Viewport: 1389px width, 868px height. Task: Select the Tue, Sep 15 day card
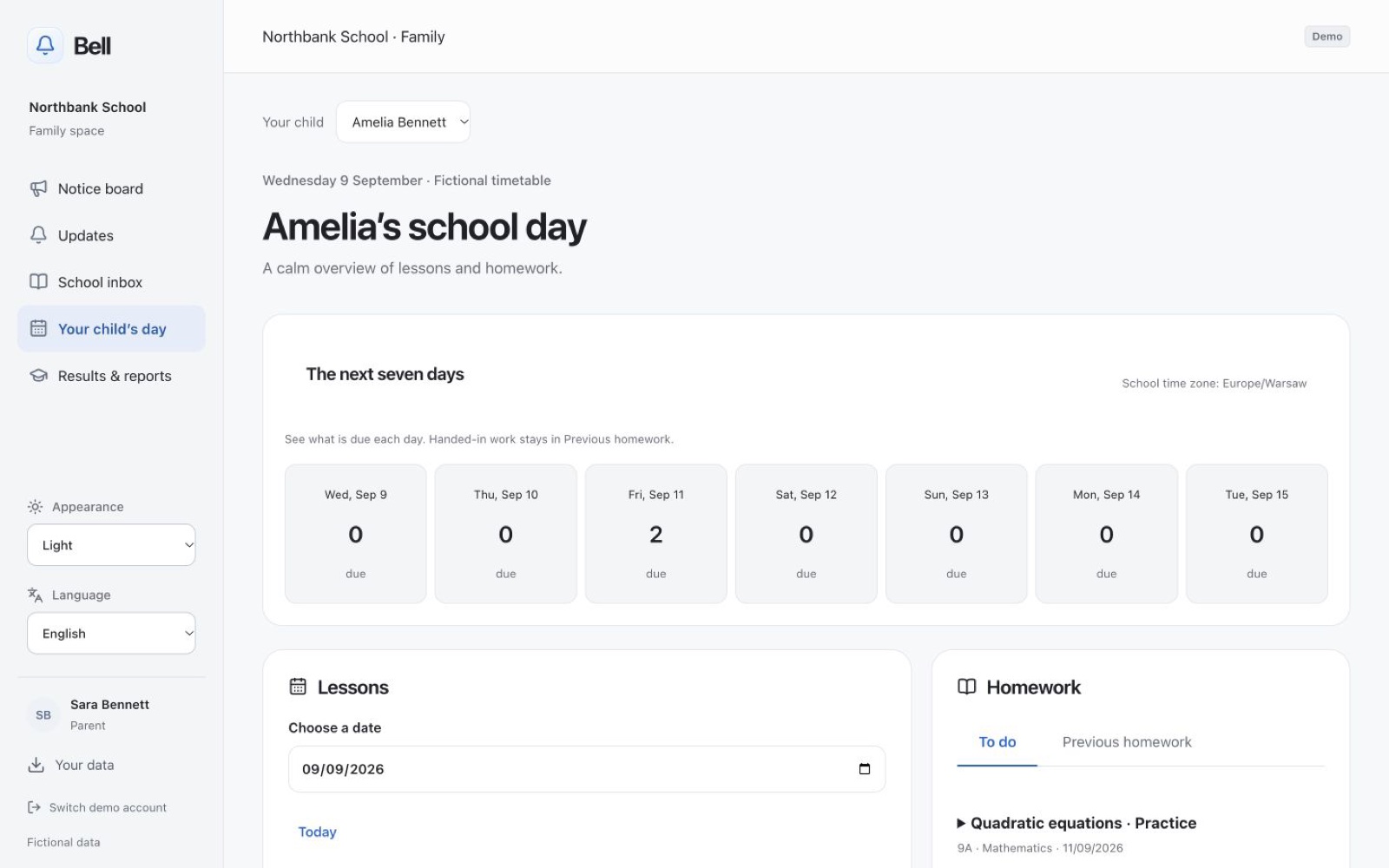pyautogui.click(x=1257, y=534)
